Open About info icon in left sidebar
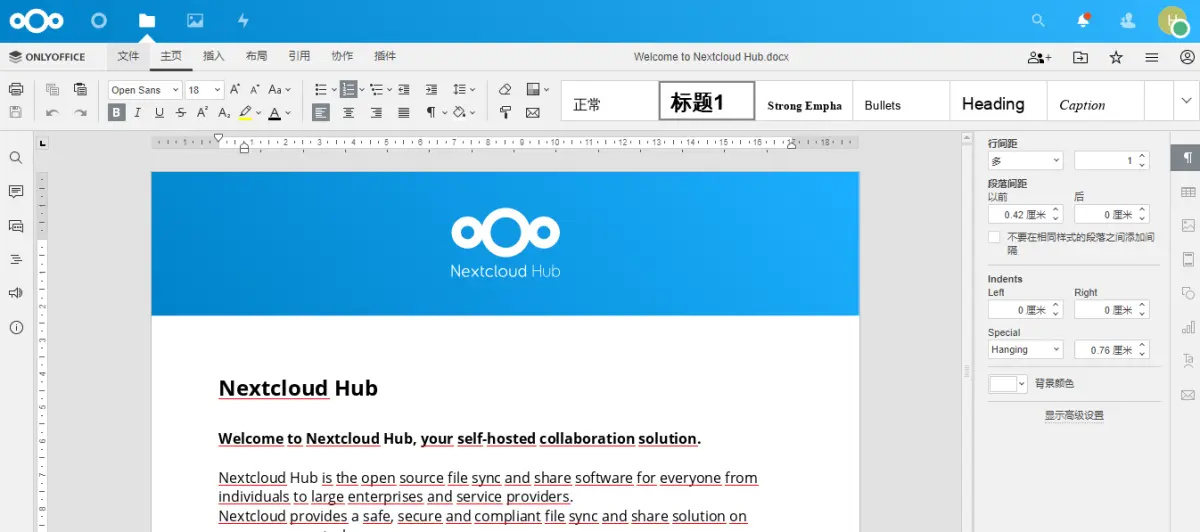The width and height of the screenshot is (1200, 532). (x=16, y=327)
